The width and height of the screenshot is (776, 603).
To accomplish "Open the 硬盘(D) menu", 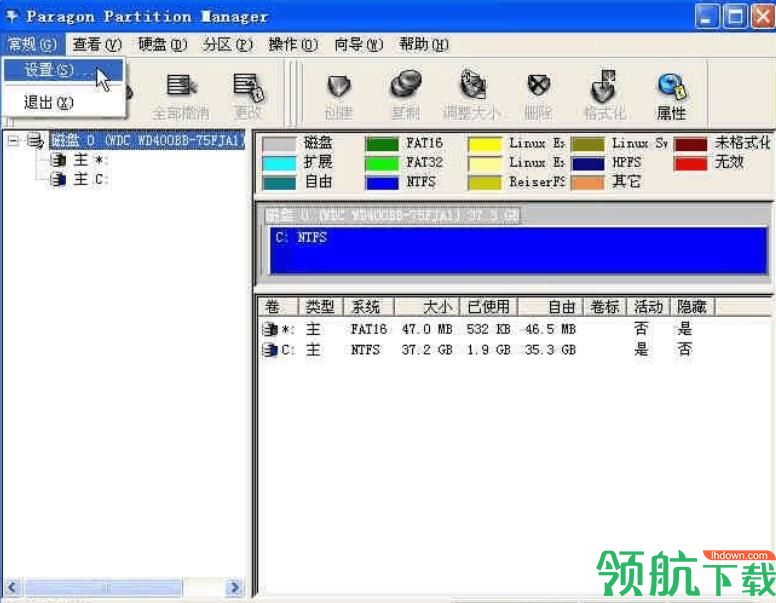I will pos(162,45).
